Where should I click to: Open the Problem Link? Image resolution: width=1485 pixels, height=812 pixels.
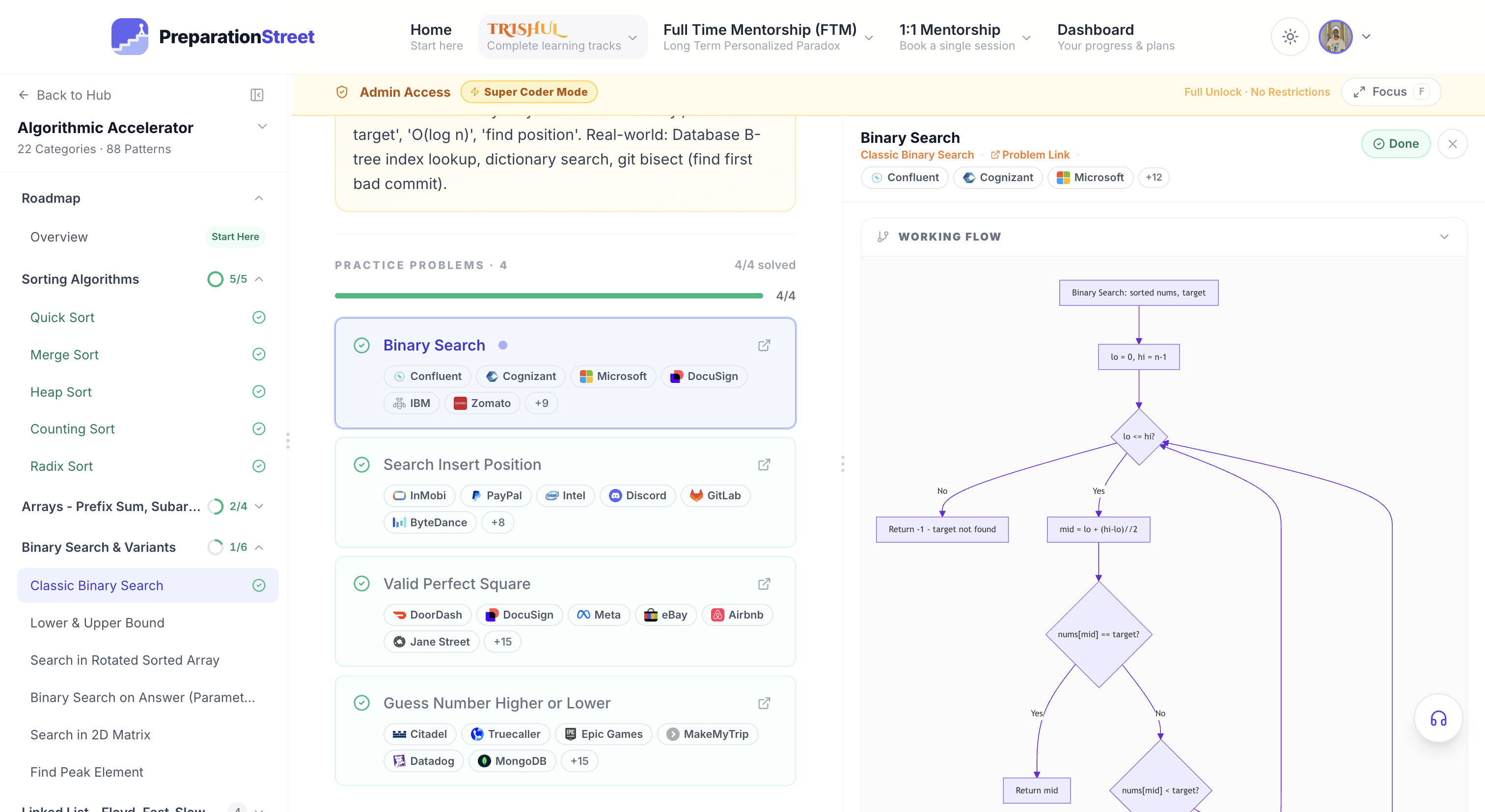[1030, 155]
